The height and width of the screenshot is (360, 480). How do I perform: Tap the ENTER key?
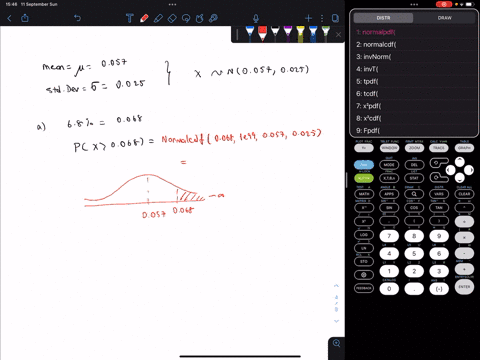click(464, 287)
